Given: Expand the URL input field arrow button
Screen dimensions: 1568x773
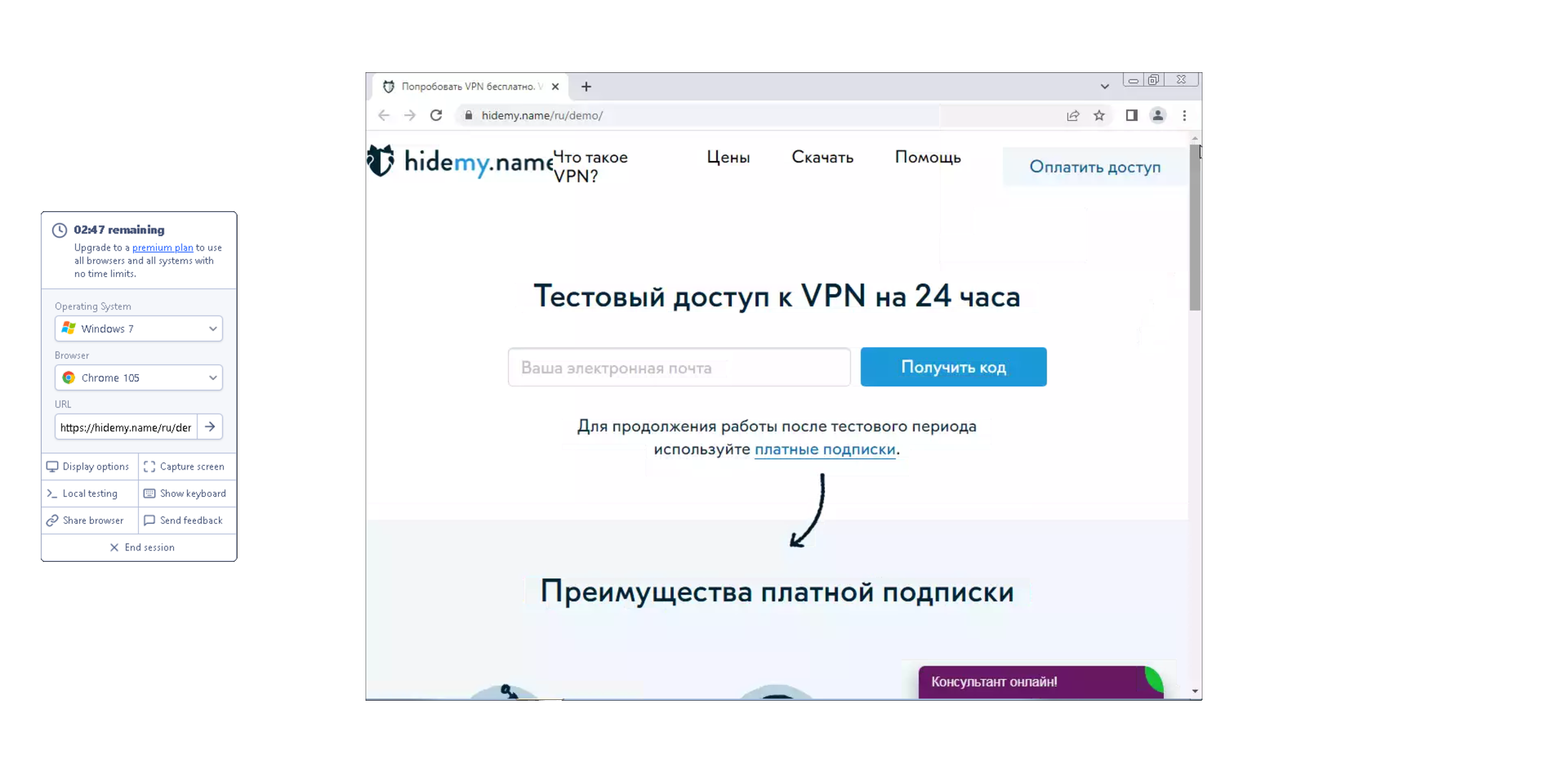Looking at the screenshot, I should [x=210, y=427].
